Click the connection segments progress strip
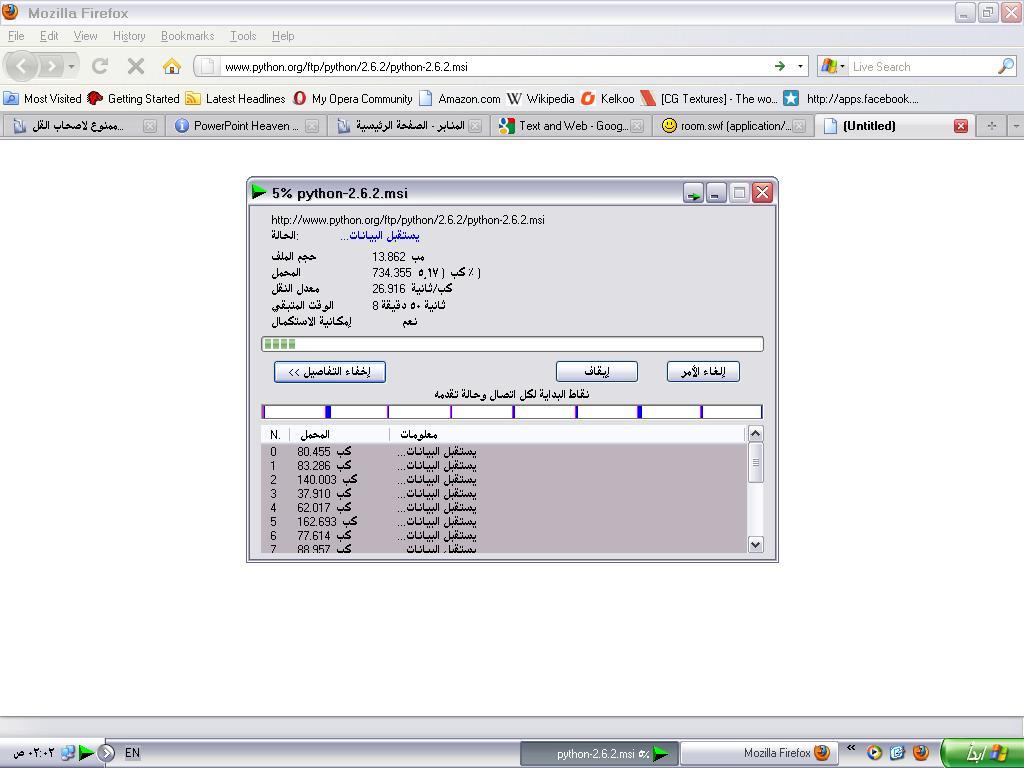The width and height of the screenshot is (1024, 768). coord(512,411)
